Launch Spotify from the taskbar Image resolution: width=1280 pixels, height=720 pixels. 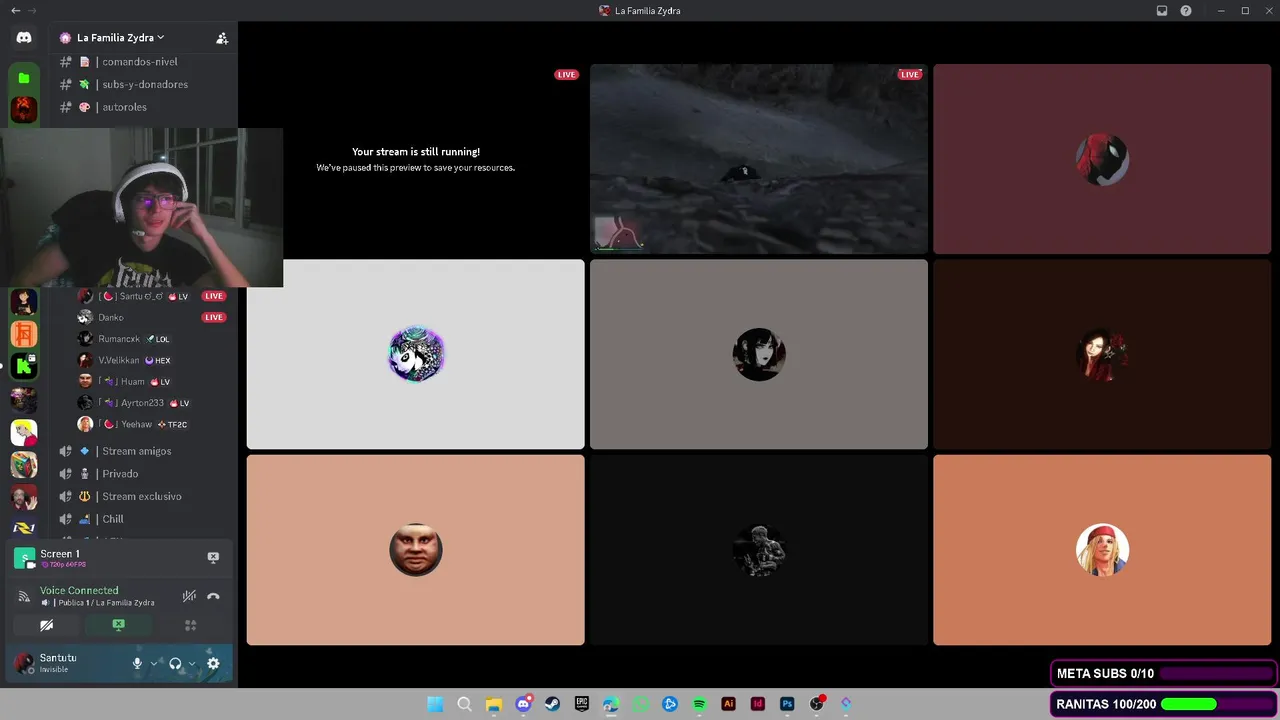(699, 704)
